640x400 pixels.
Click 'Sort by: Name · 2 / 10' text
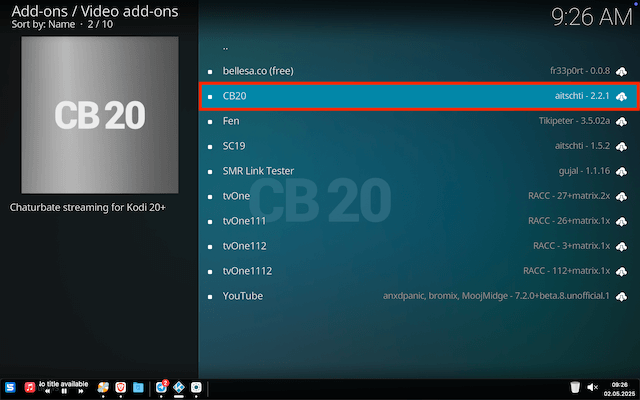(62, 24)
